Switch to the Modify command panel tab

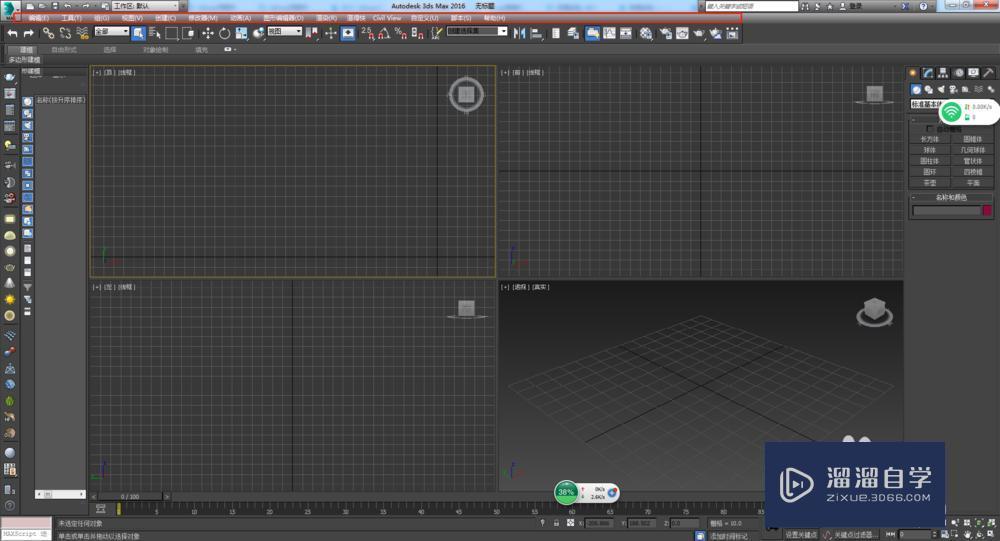pyautogui.click(x=928, y=73)
